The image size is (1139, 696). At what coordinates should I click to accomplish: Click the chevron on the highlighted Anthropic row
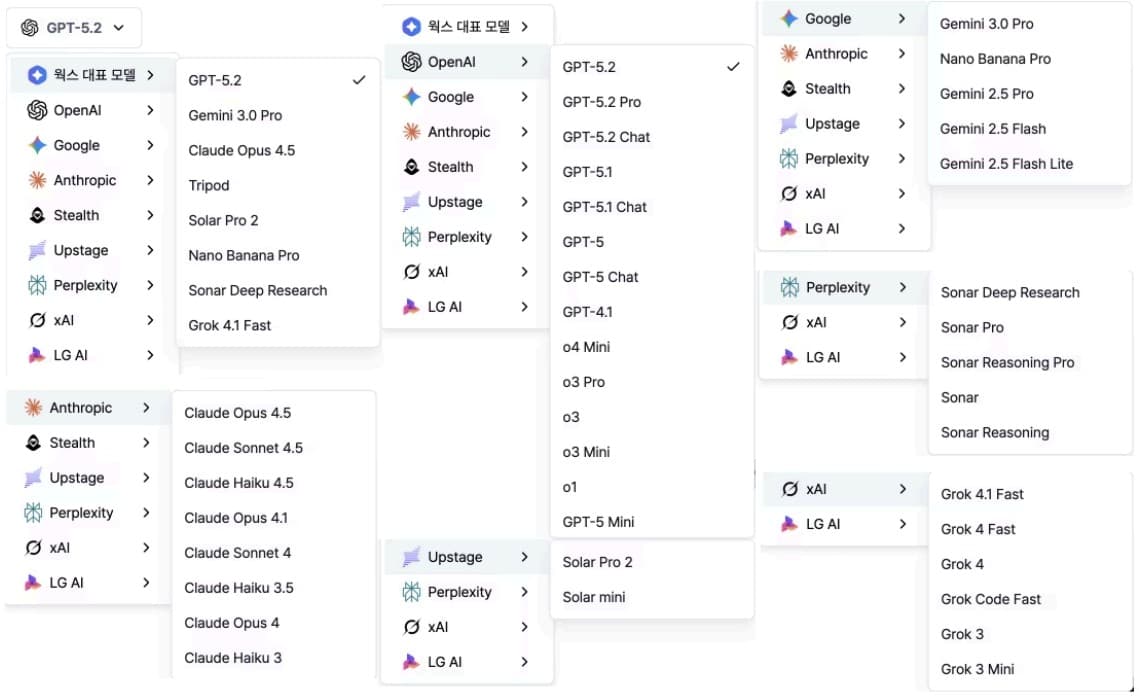[x=146, y=408]
